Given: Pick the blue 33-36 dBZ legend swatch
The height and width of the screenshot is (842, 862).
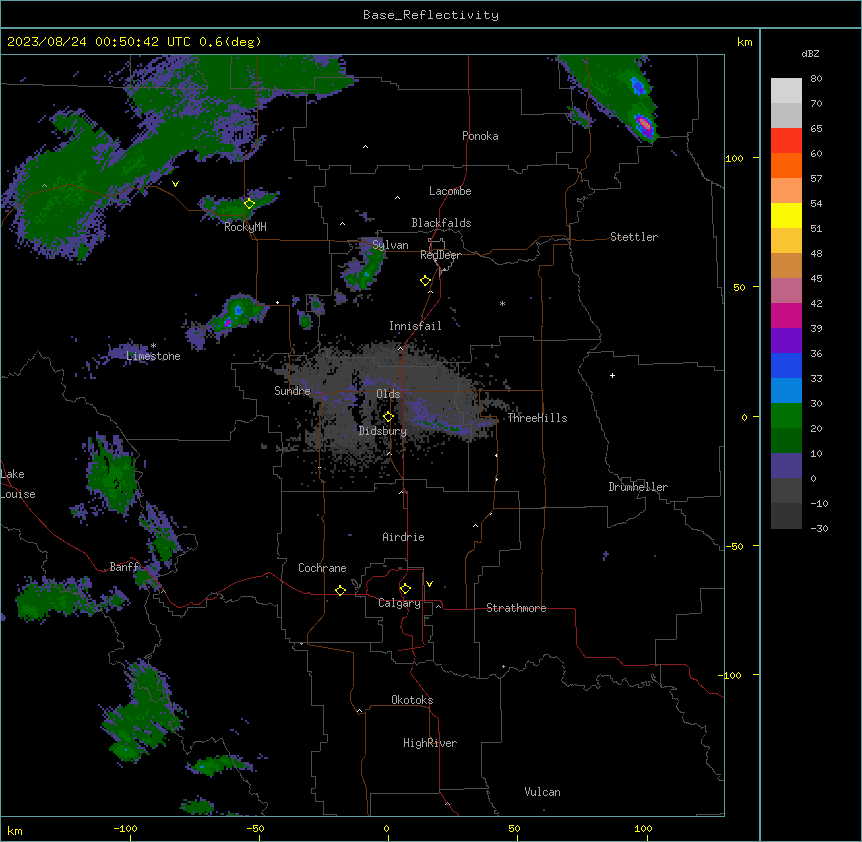Looking at the screenshot, I should 786,365.
